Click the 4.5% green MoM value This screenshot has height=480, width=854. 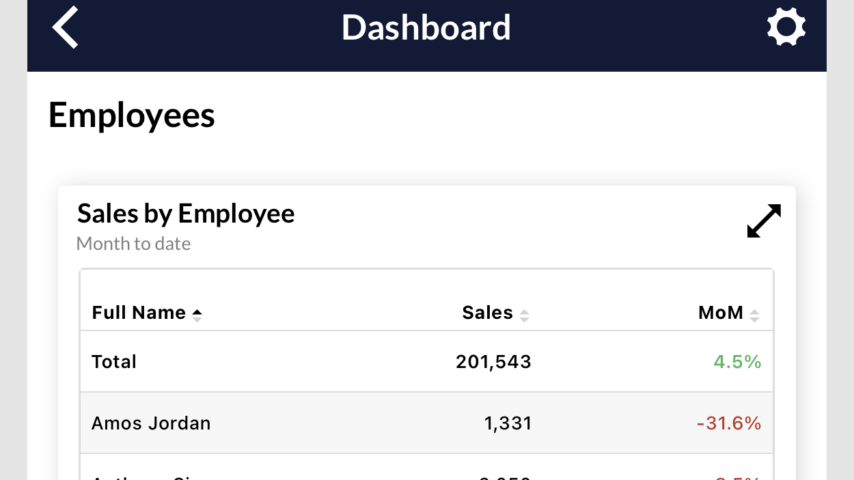tap(737, 362)
